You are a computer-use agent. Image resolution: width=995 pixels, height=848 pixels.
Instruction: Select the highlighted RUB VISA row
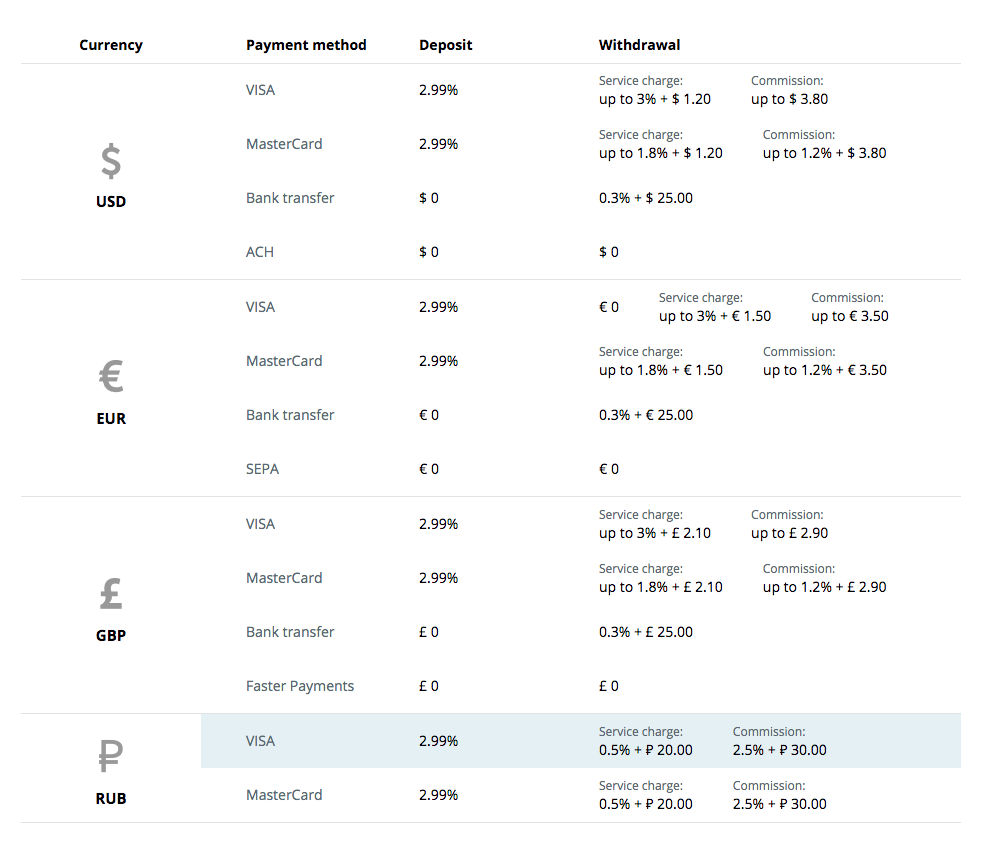point(581,741)
